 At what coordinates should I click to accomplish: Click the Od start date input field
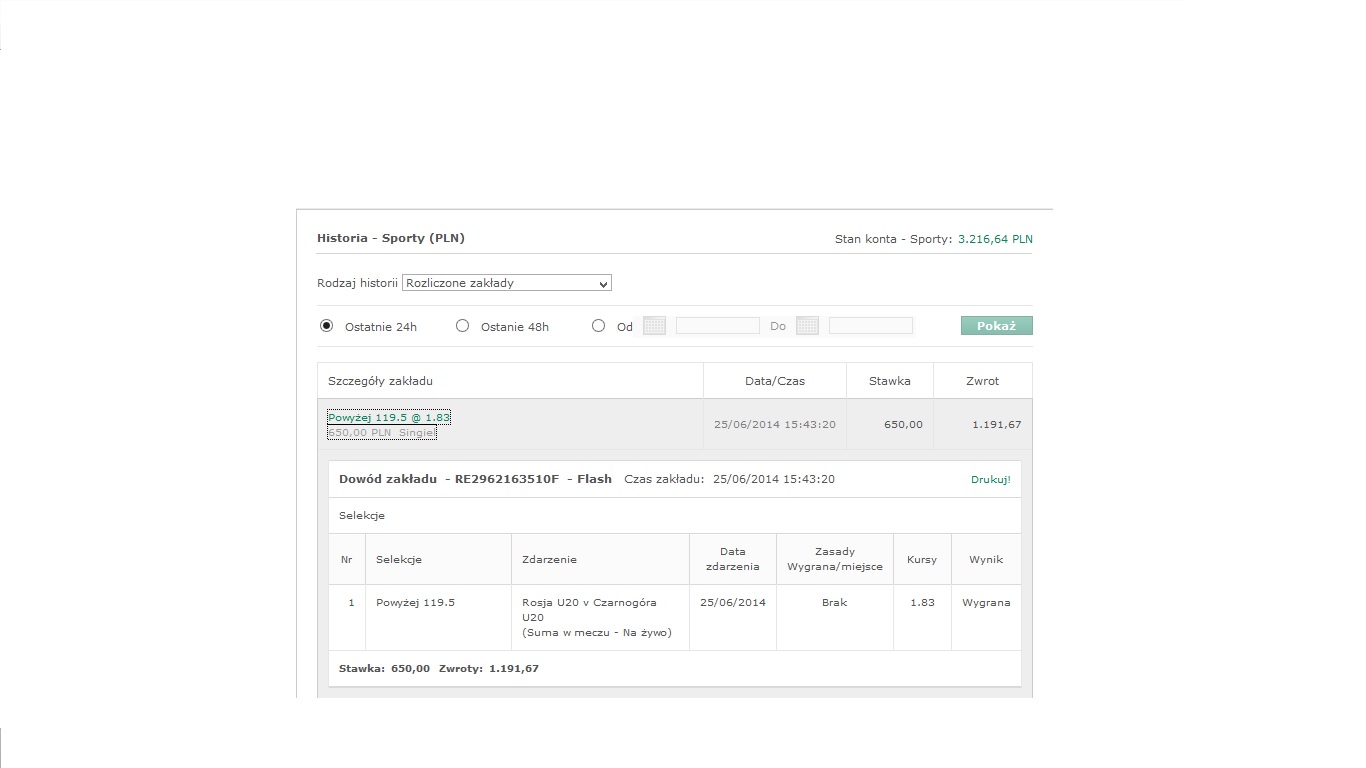click(718, 326)
